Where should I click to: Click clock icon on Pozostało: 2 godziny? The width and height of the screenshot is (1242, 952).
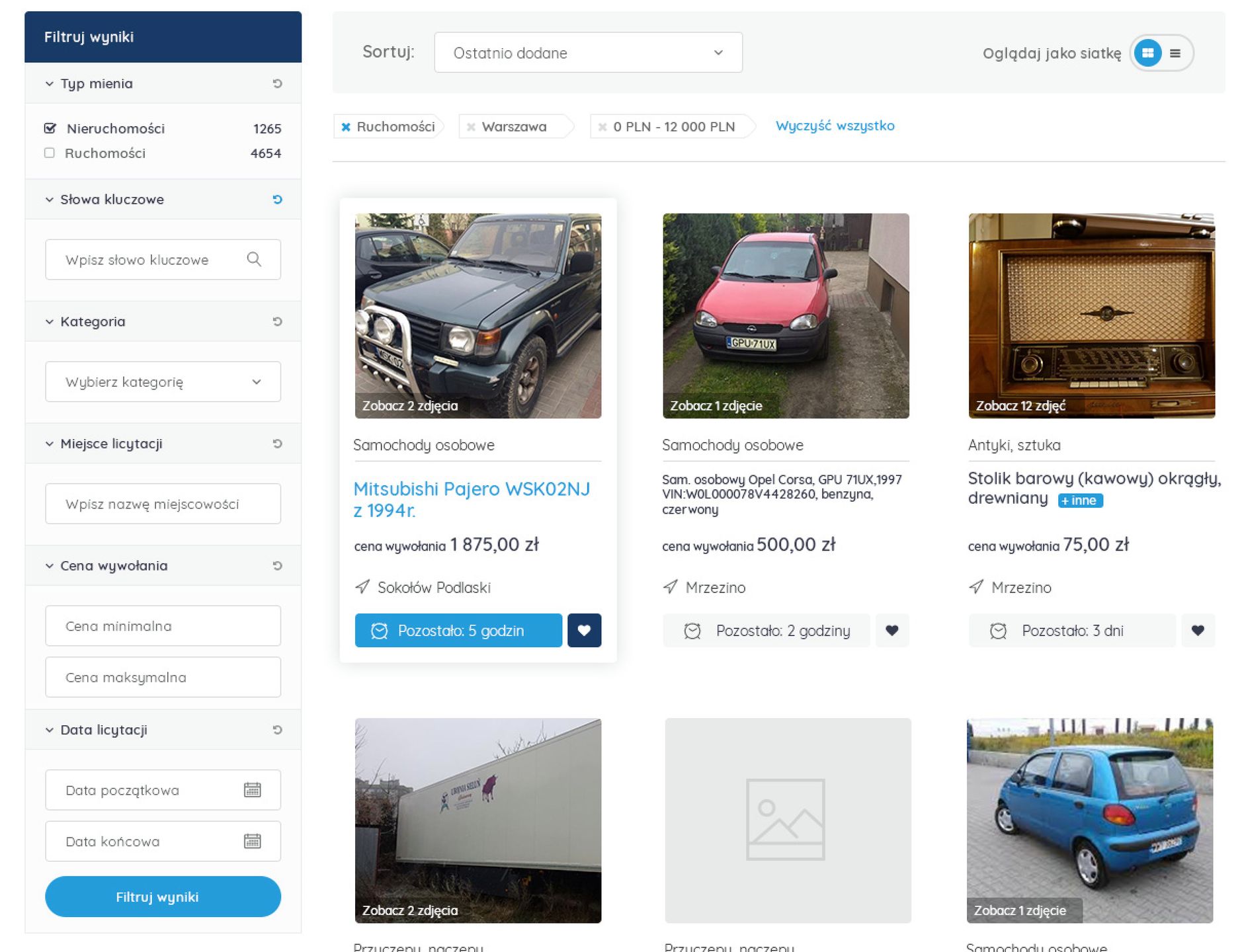[x=692, y=631]
